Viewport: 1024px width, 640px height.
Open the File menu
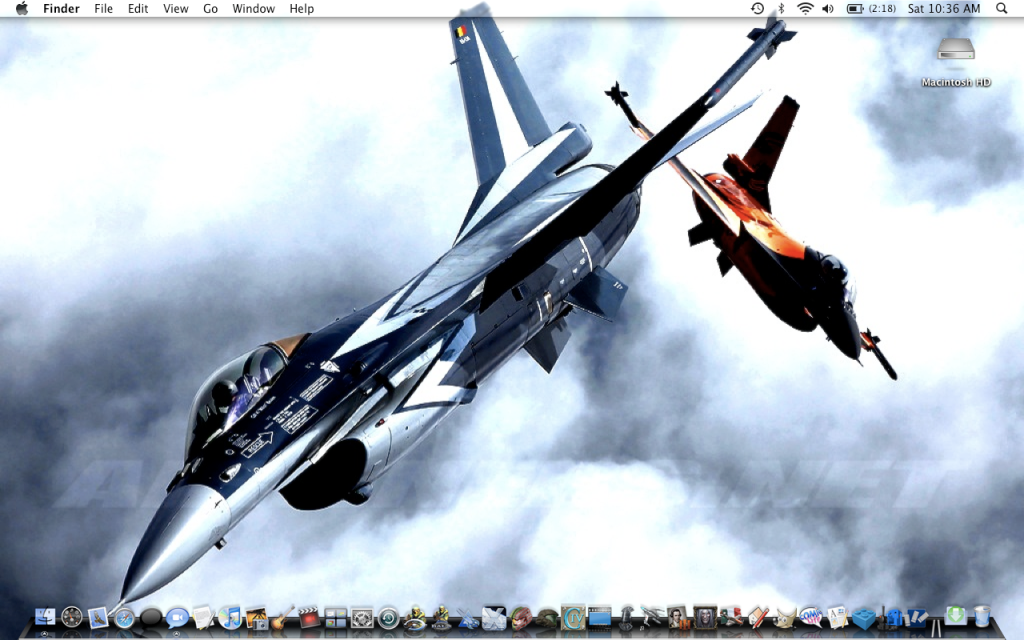[103, 8]
